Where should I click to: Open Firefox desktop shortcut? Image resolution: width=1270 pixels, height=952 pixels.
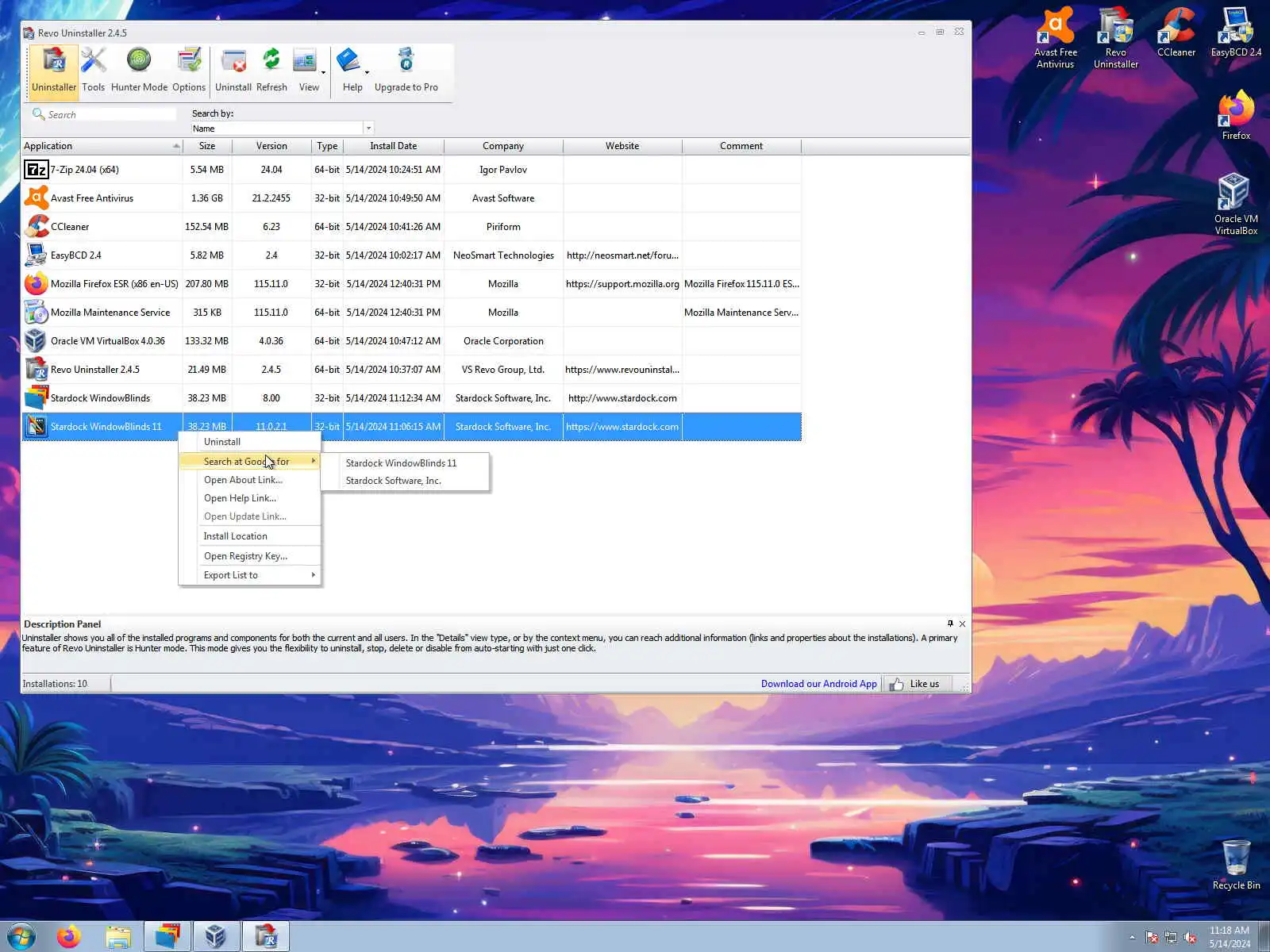pos(1236,116)
